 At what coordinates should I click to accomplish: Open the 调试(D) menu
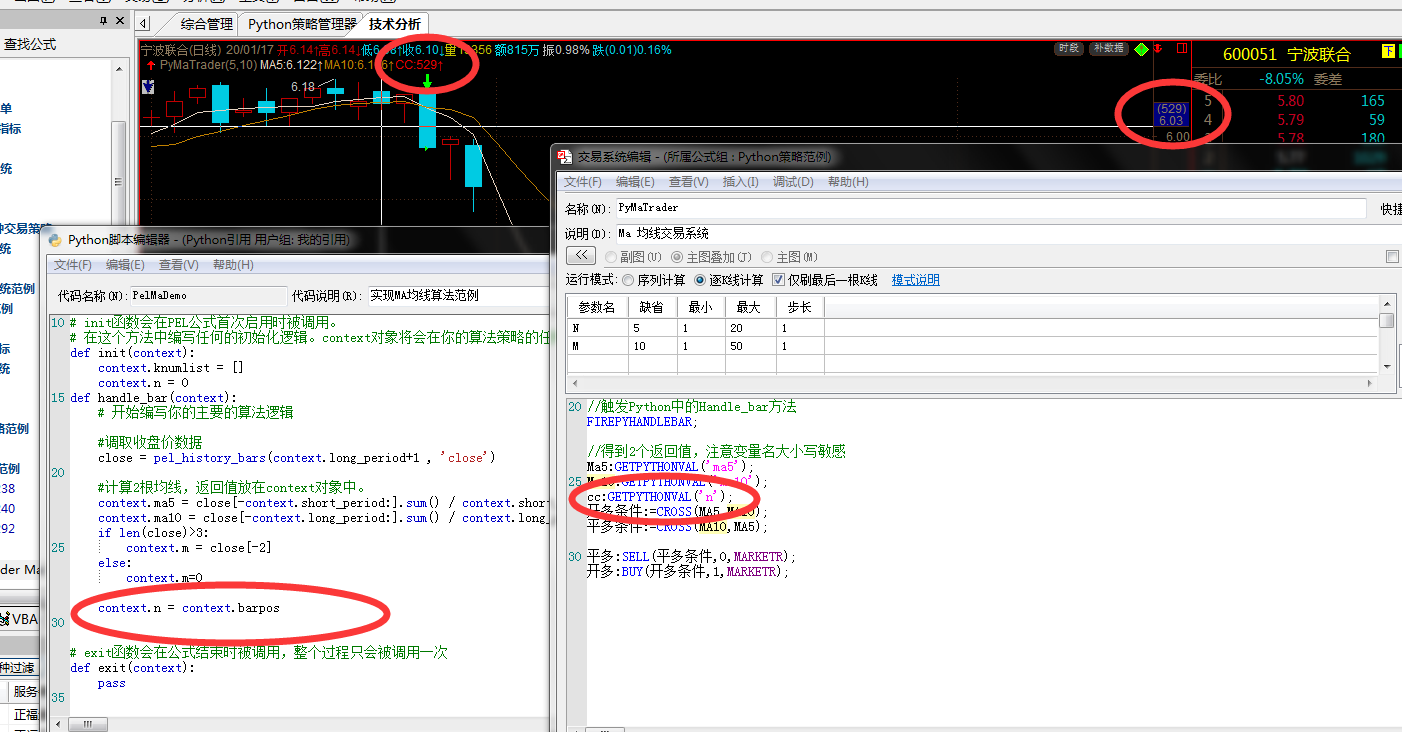(792, 182)
